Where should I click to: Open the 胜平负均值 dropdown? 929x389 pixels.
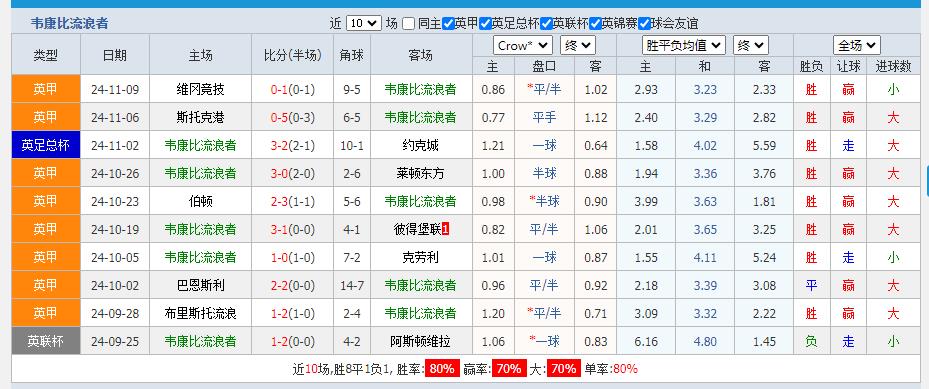684,46
